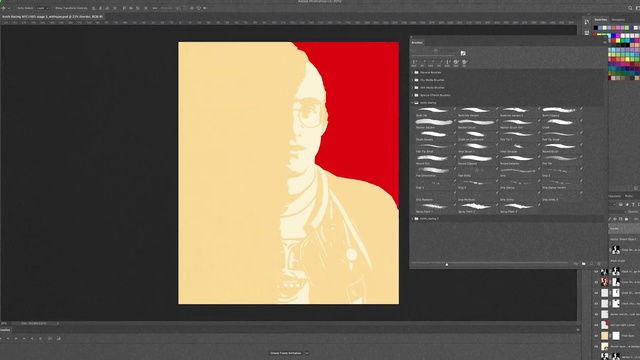Toggle brush settings panel icon in Brushes
Image resolution: width=640 pixels, height=360 pixels.
[463, 53]
